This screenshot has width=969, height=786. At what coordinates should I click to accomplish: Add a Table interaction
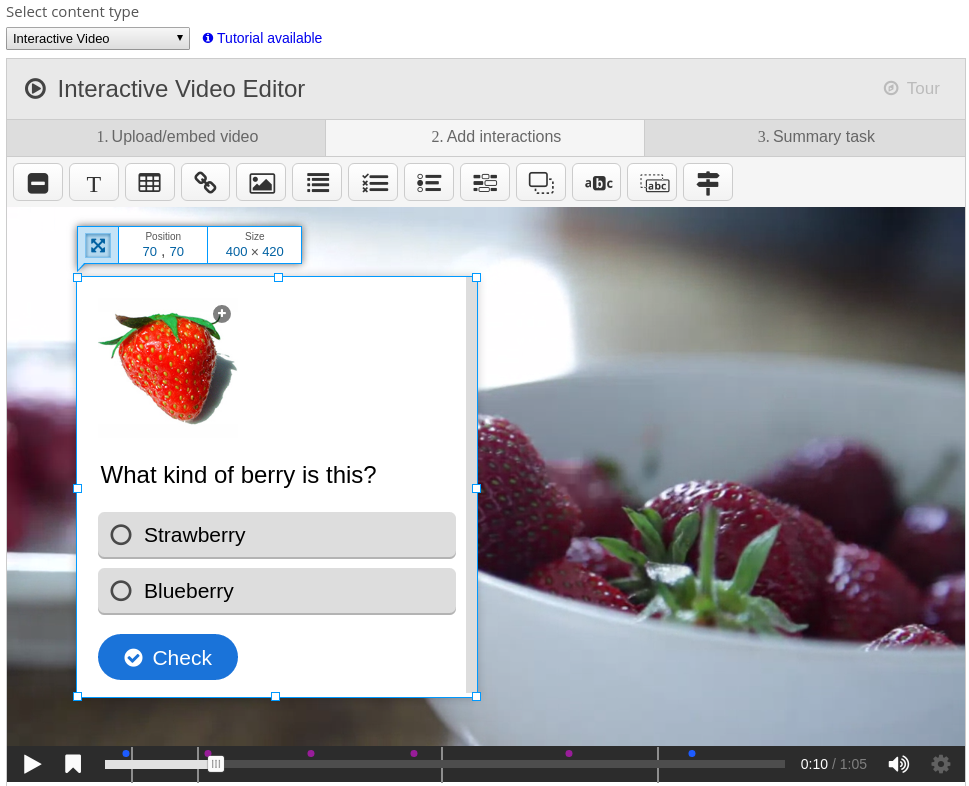click(150, 183)
